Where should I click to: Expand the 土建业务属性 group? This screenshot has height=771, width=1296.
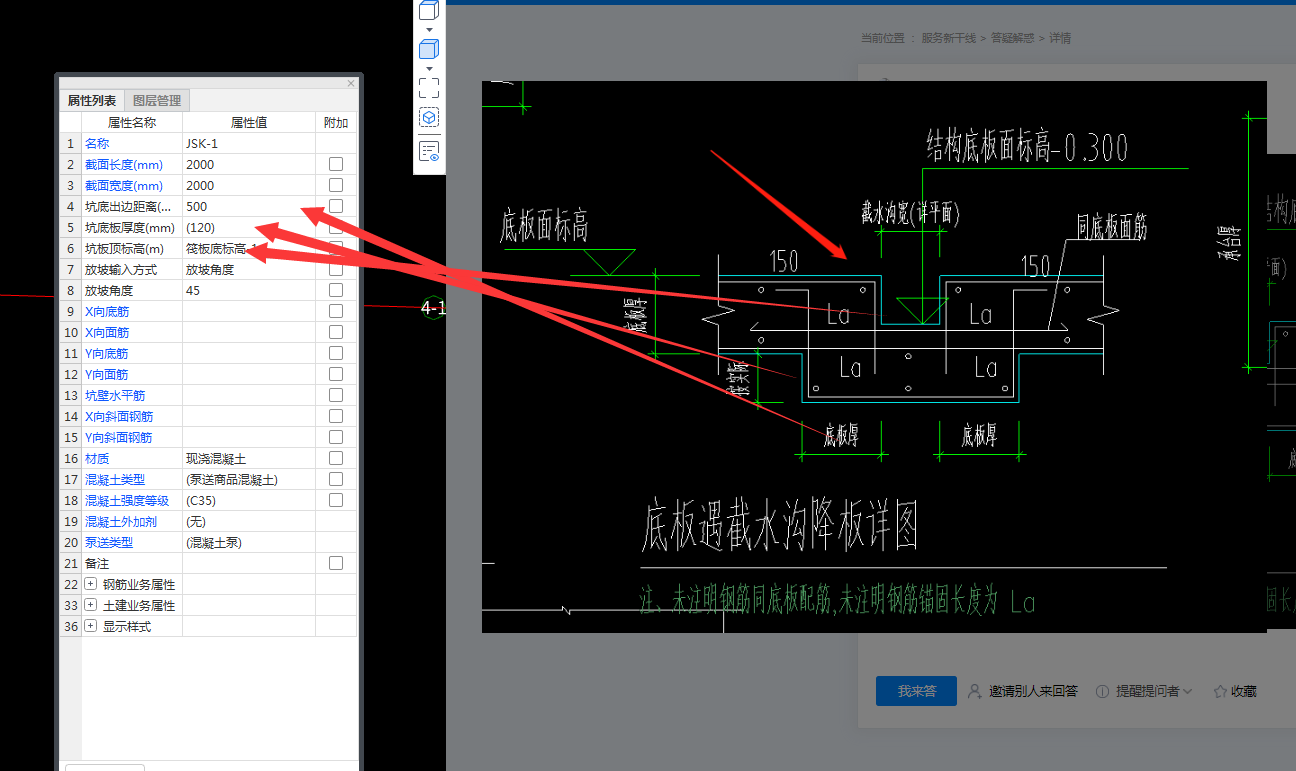[90, 605]
